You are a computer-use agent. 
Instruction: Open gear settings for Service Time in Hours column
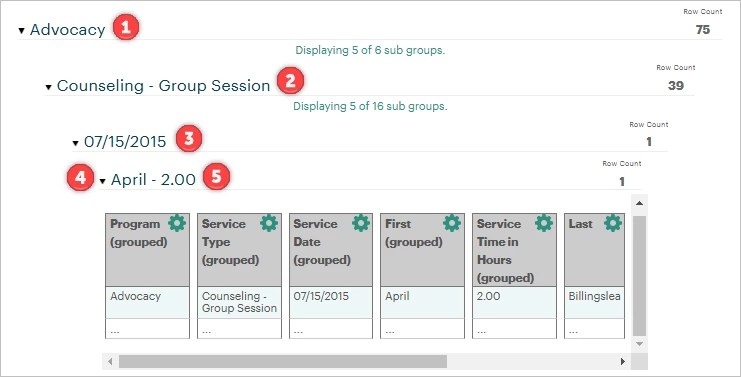(x=543, y=223)
